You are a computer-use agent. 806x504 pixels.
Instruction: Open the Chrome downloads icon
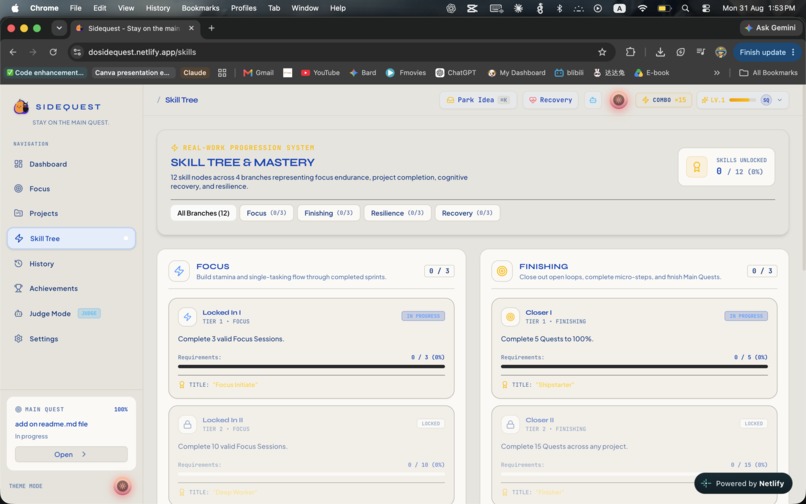(660, 52)
